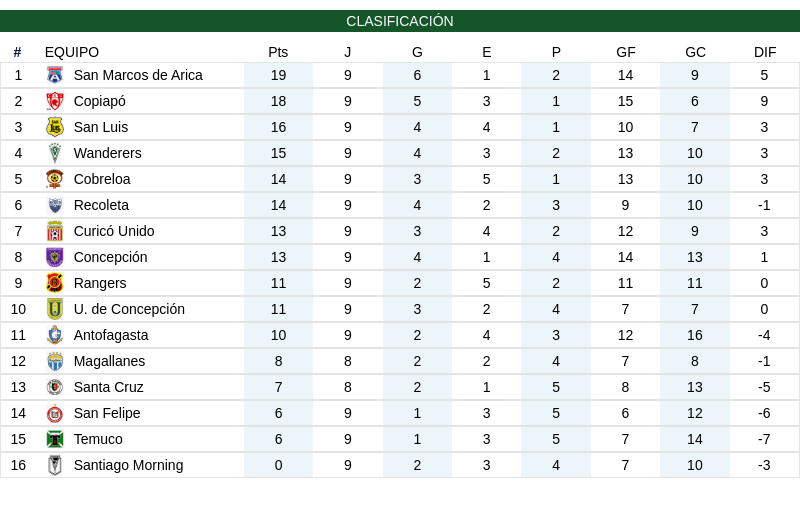Select the Magallanes team name
Image resolution: width=800 pixels, height=512 pixels.
click(x=109, y=361)
